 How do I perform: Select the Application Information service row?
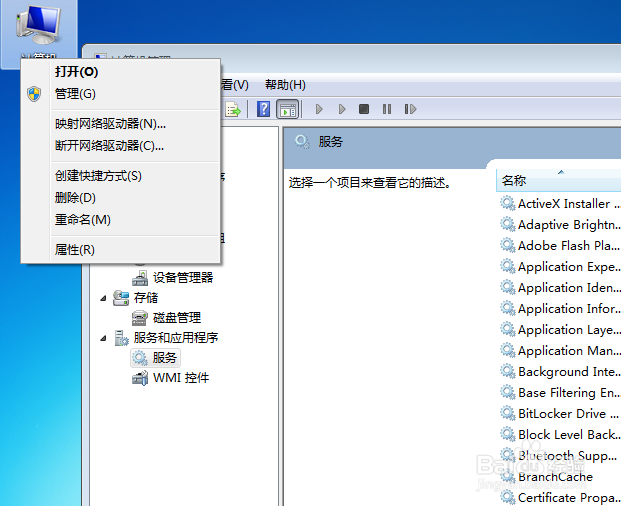(x=560, y=308)
